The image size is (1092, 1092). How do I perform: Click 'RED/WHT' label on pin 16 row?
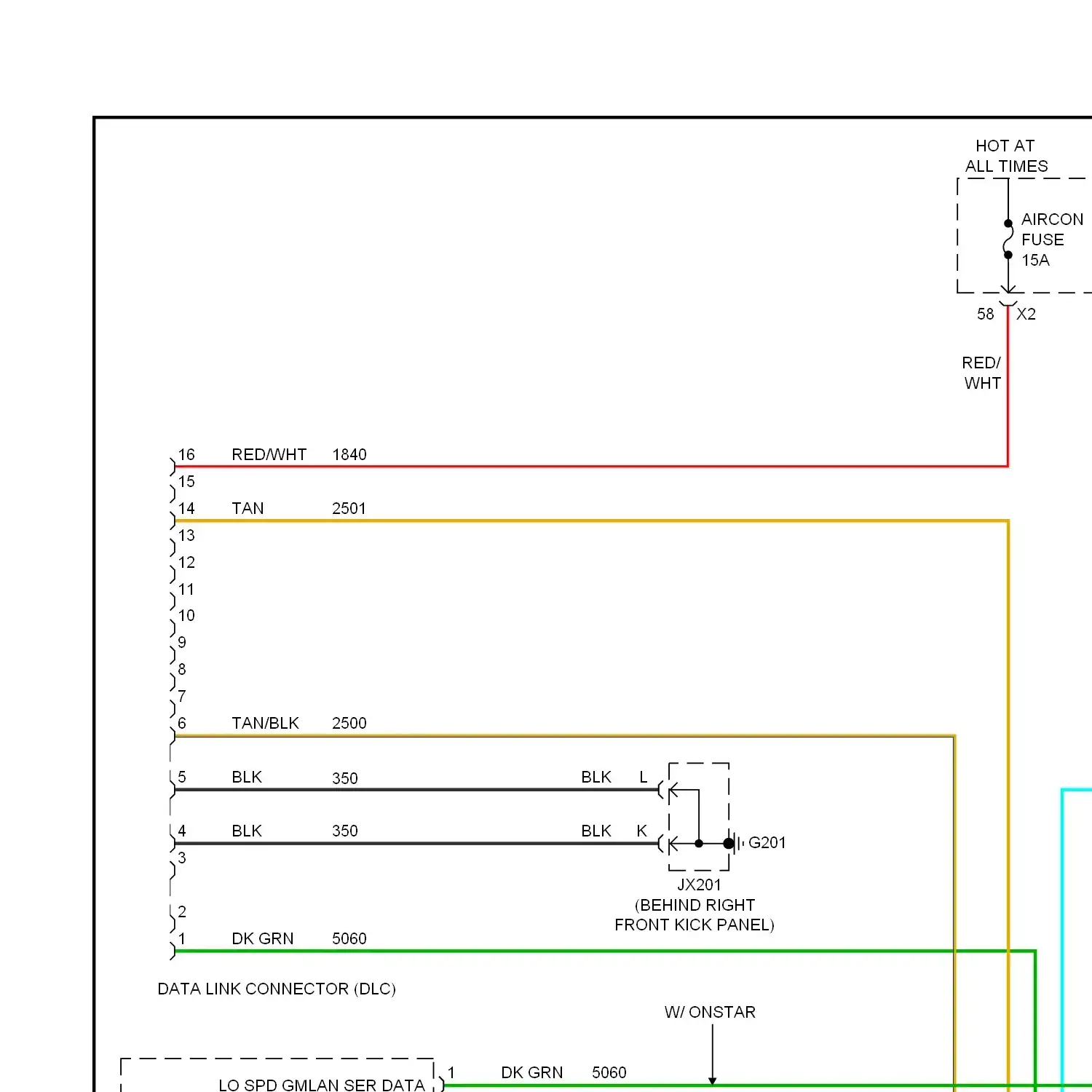[269, 454]
